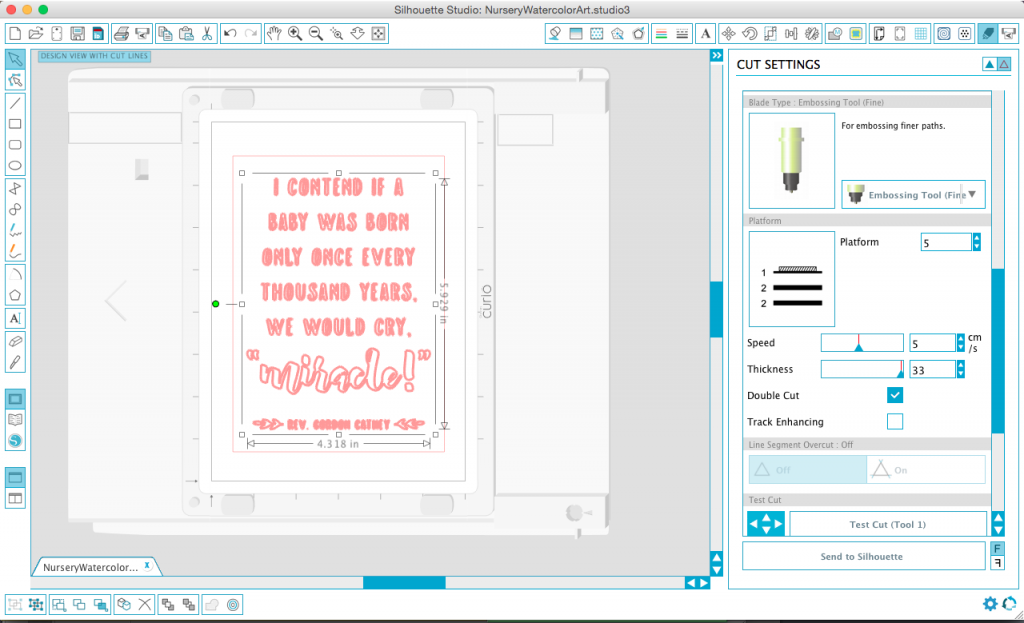Open the Fill Color paint bucket panel

tap(554, 33)
